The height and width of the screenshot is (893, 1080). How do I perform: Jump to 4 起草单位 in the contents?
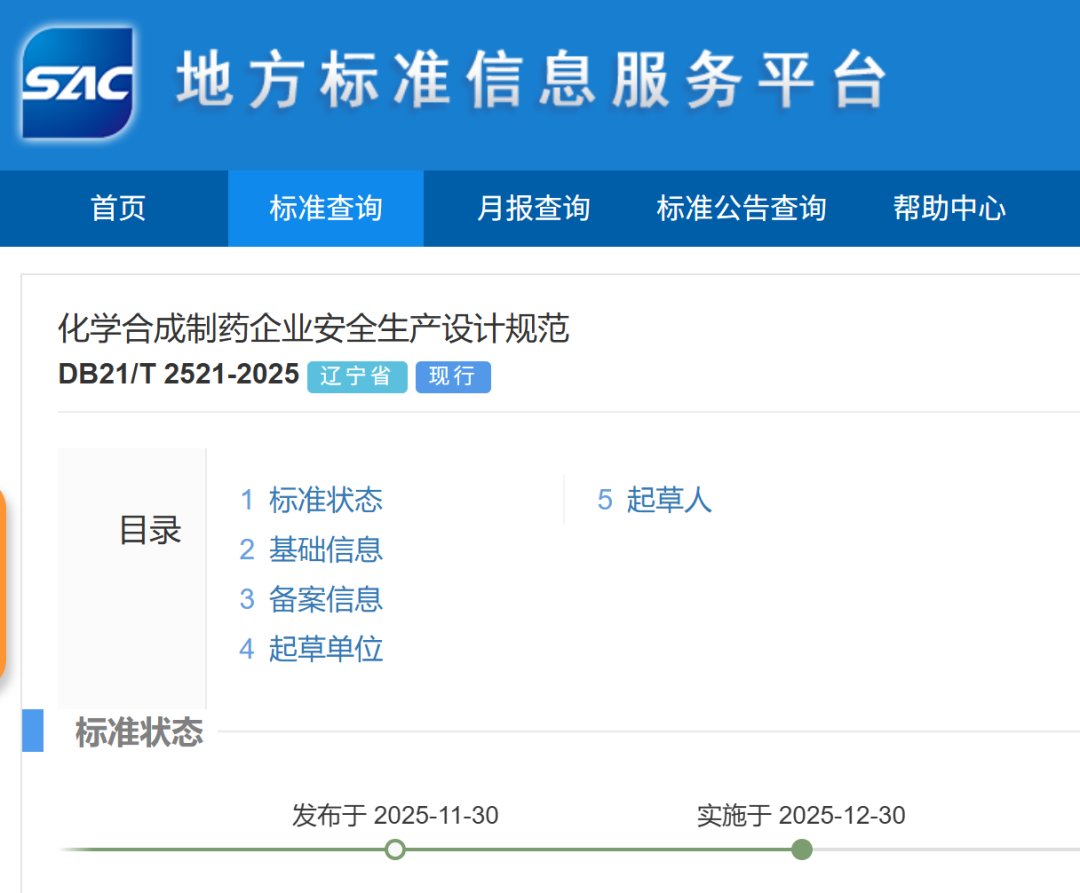(x=311, y=649)
